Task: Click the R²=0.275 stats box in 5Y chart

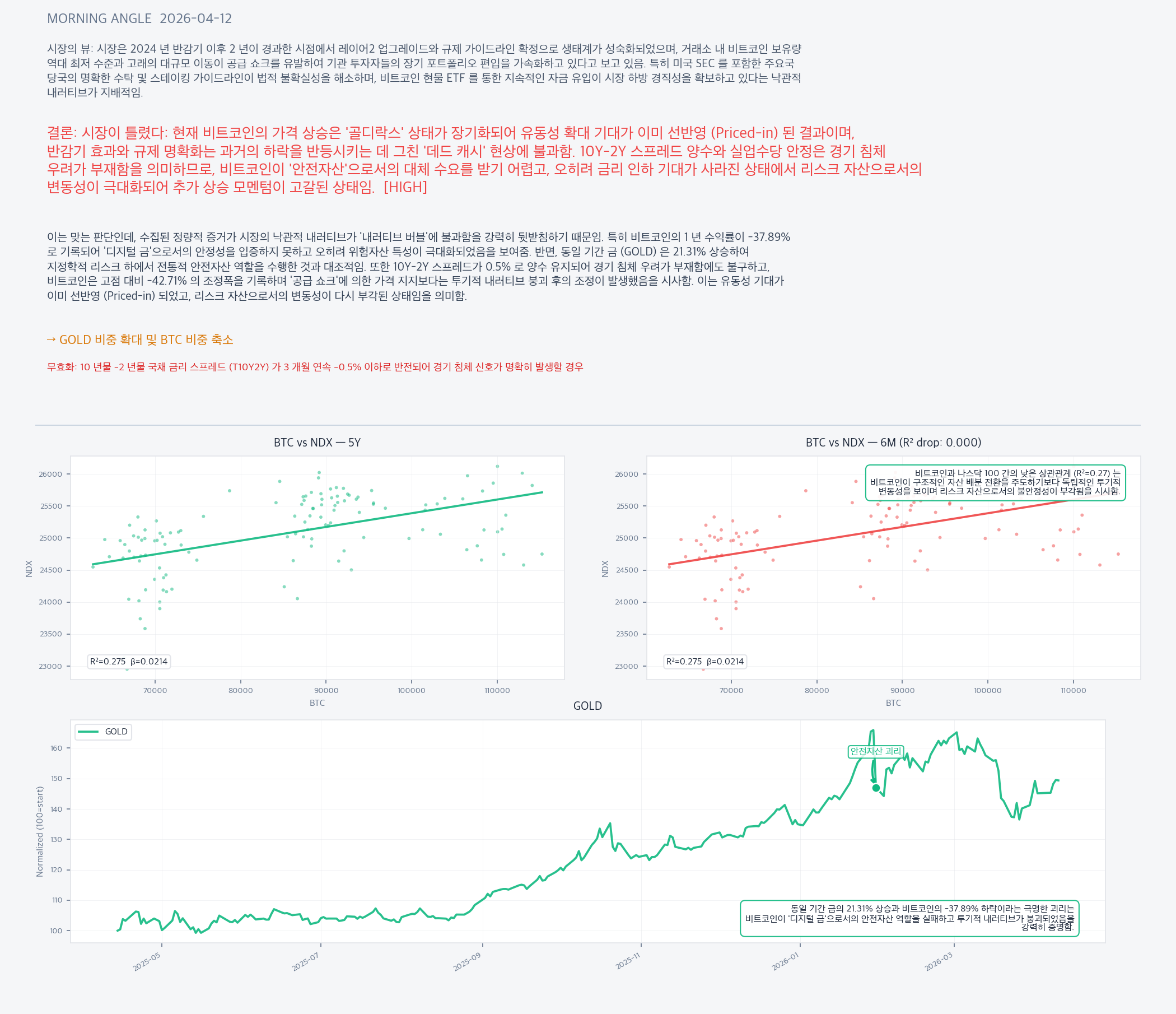Action: tap(129, 662)
